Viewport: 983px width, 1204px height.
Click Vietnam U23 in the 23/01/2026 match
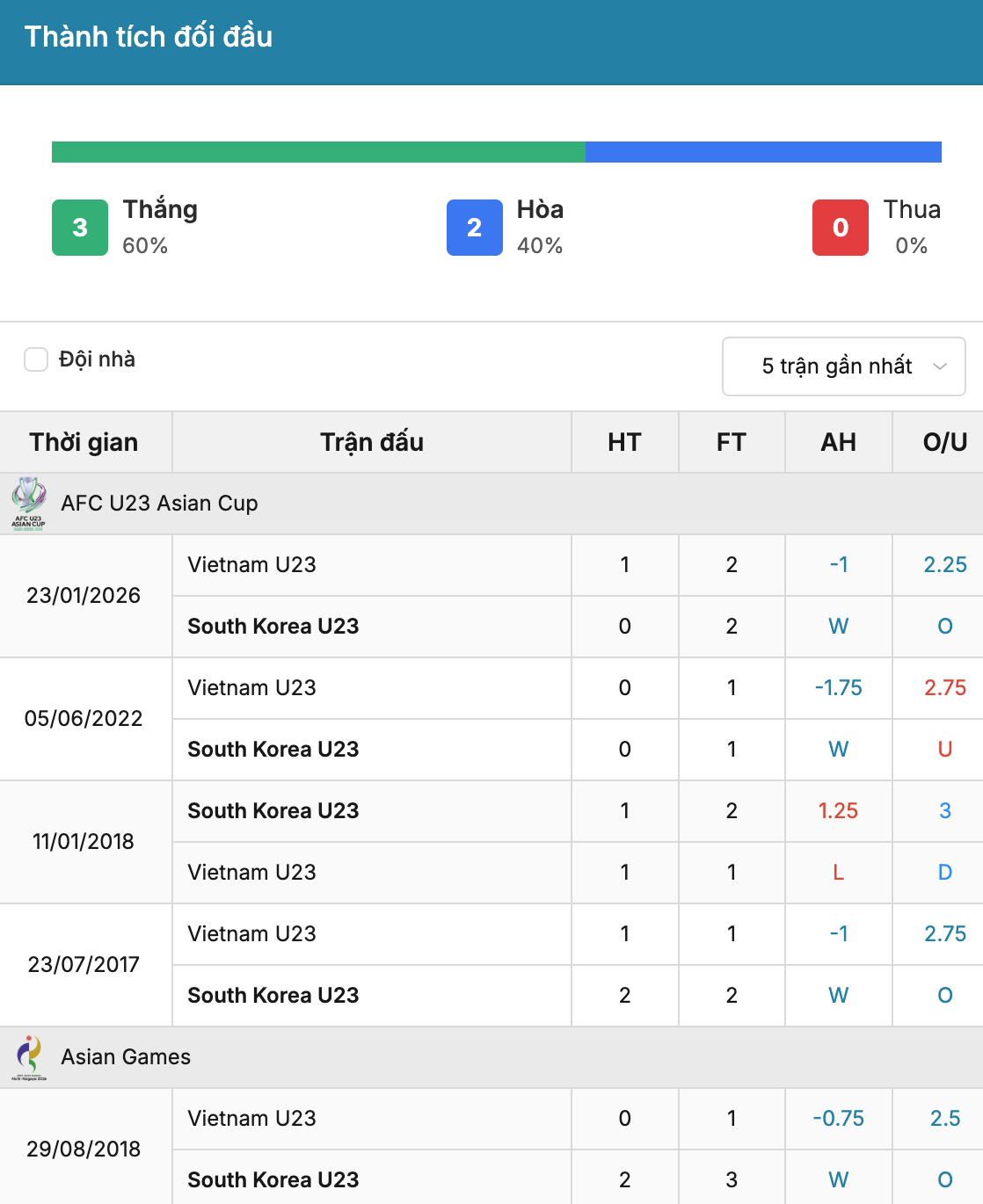pyautogui.click(x=252, y=565)
